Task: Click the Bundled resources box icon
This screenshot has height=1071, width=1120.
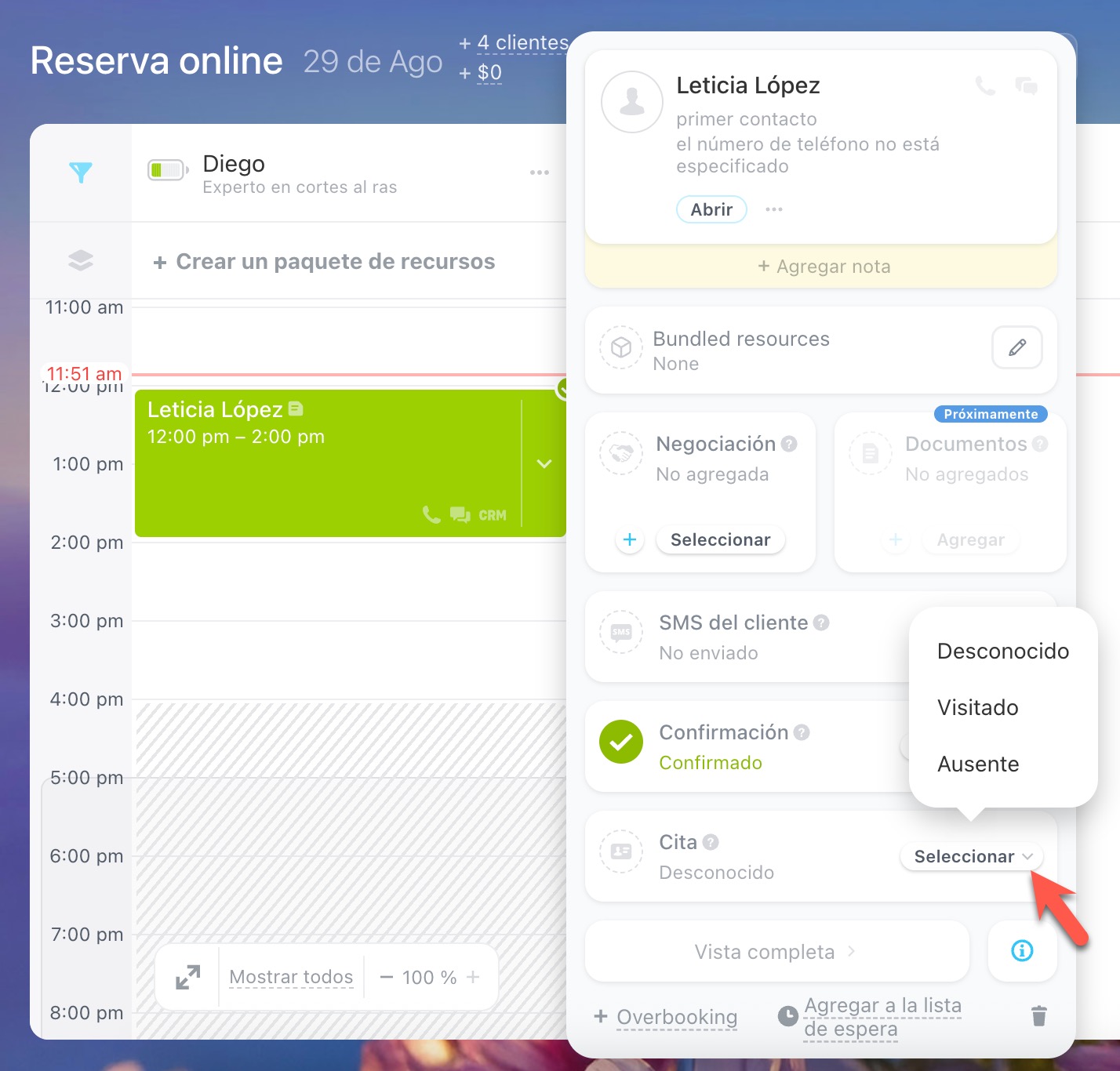Action: point(621,347)
